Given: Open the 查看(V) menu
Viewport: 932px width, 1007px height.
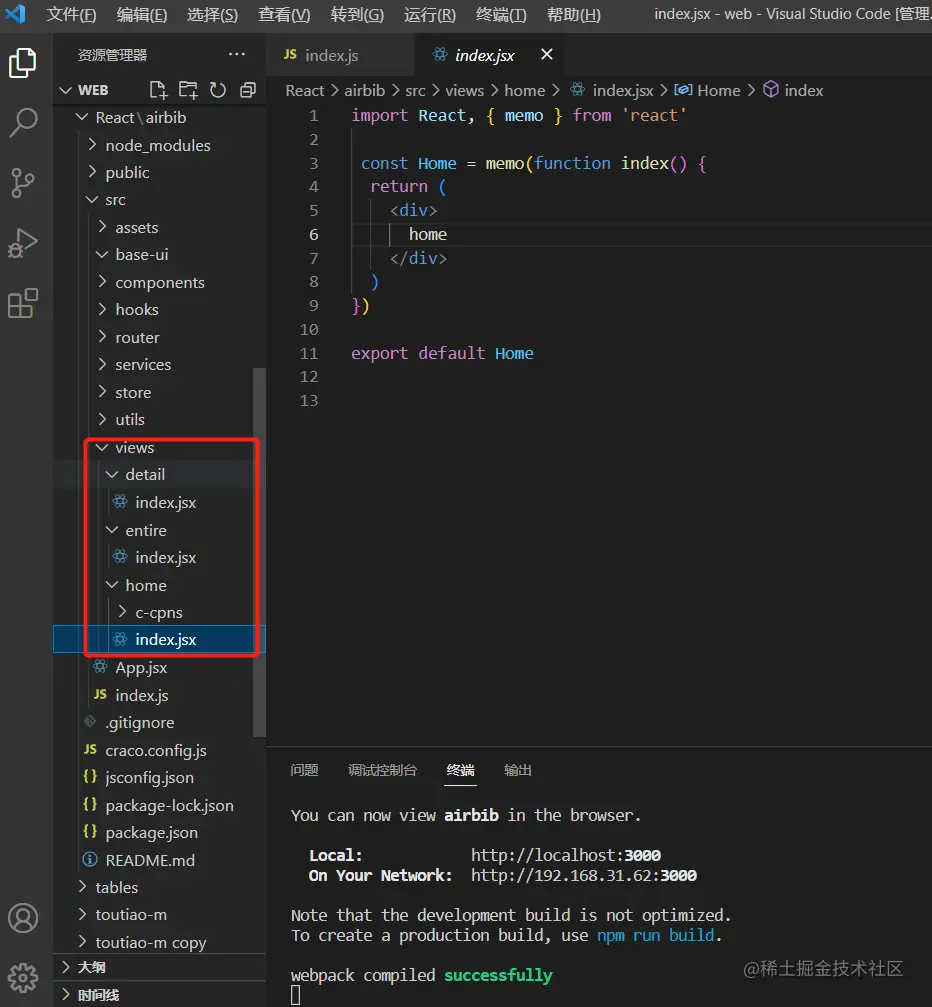Looking at the screenshot, I should coord(284,14).
